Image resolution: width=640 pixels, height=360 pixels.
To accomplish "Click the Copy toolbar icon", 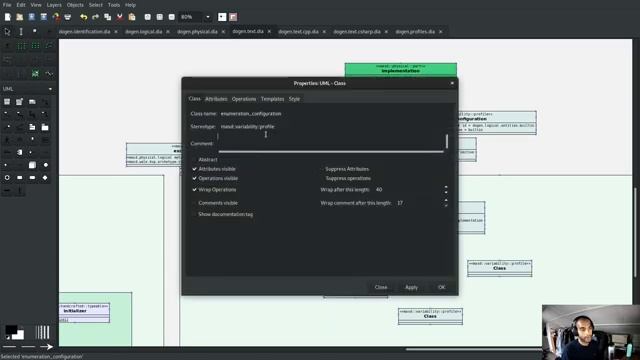I will point(107,17).
